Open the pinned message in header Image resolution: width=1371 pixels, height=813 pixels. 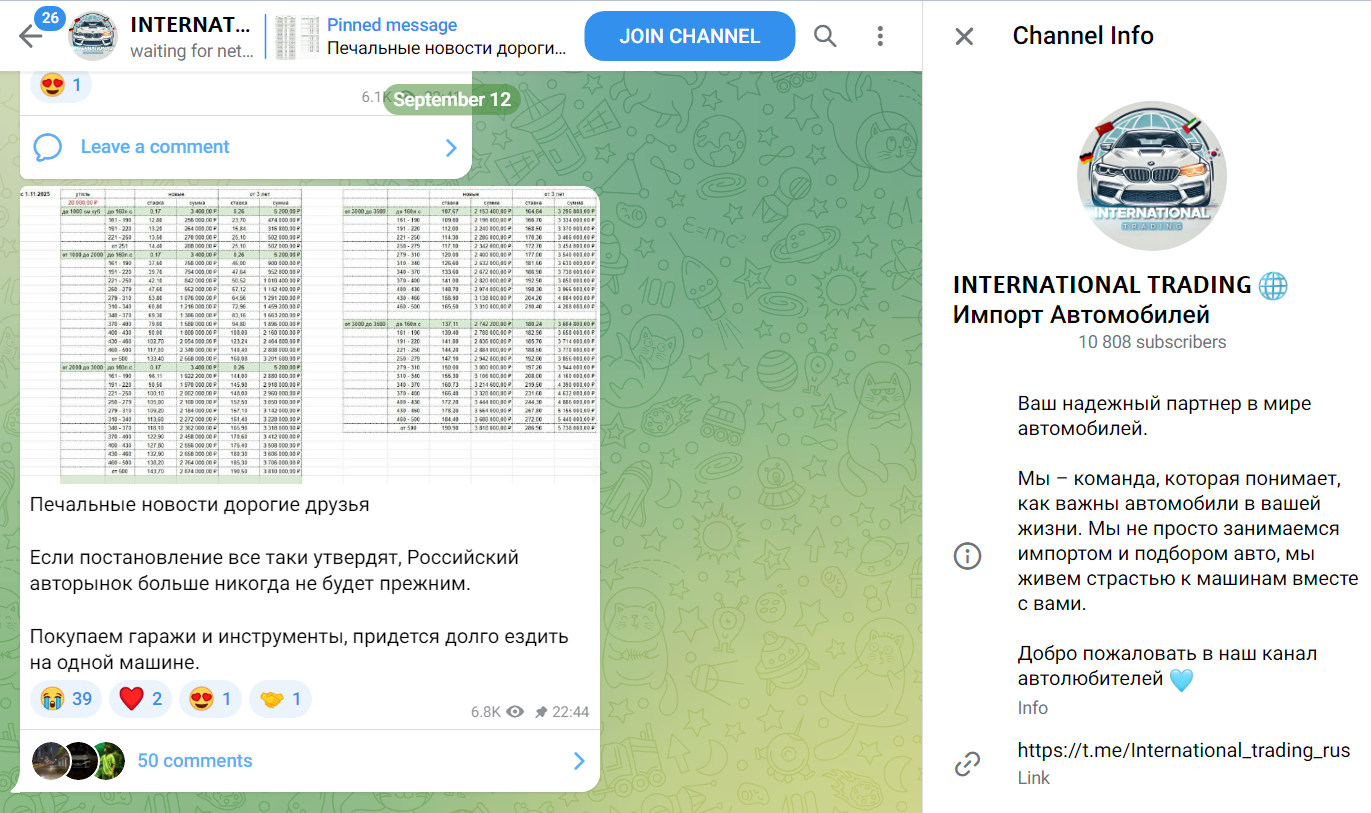(x=420, y=37)
